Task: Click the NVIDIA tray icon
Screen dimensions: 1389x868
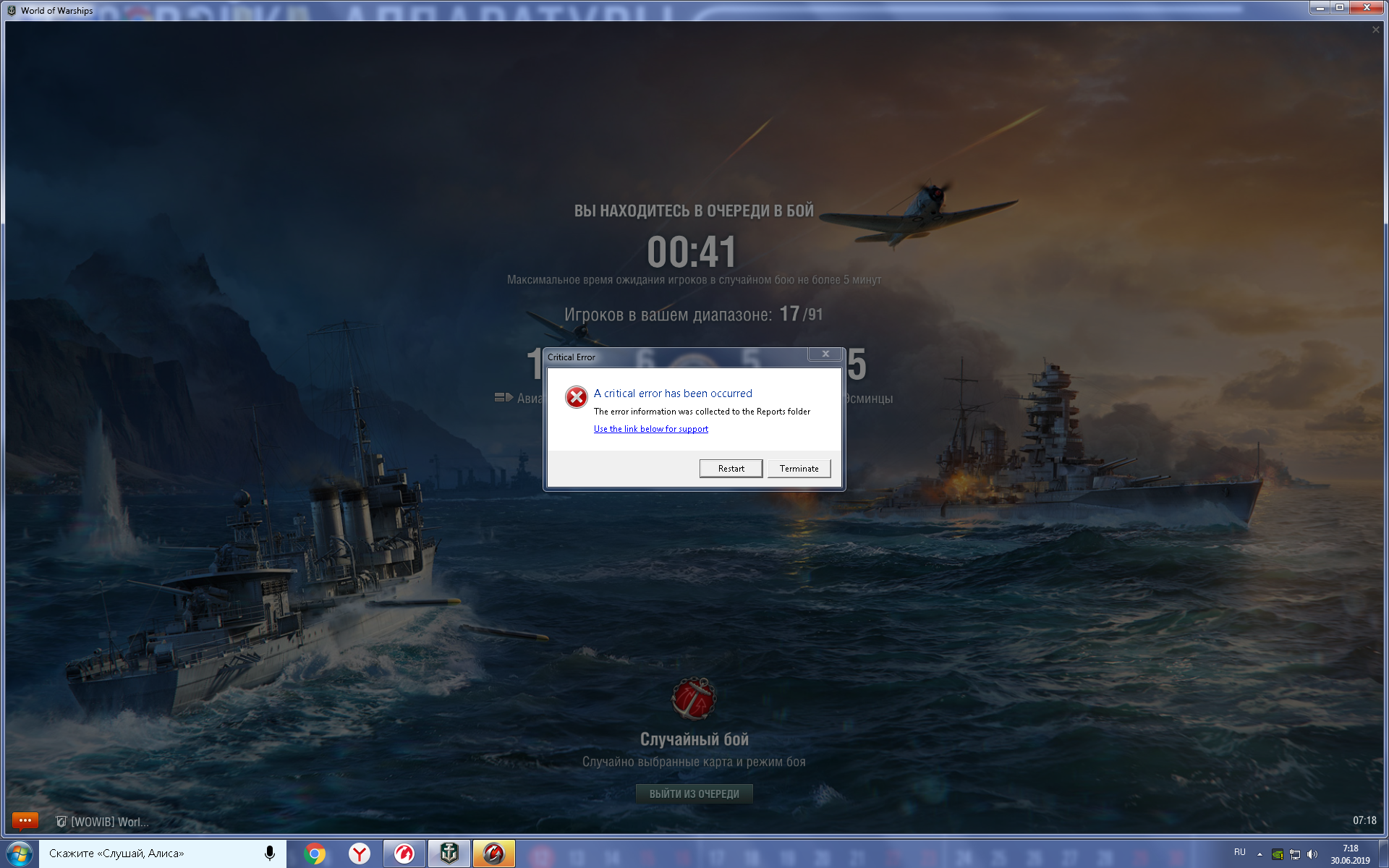Action: coord(1278,854)
